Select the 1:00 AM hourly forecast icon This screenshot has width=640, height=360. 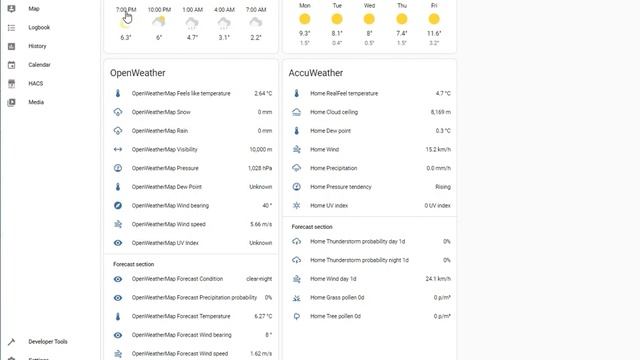[192, 23]
